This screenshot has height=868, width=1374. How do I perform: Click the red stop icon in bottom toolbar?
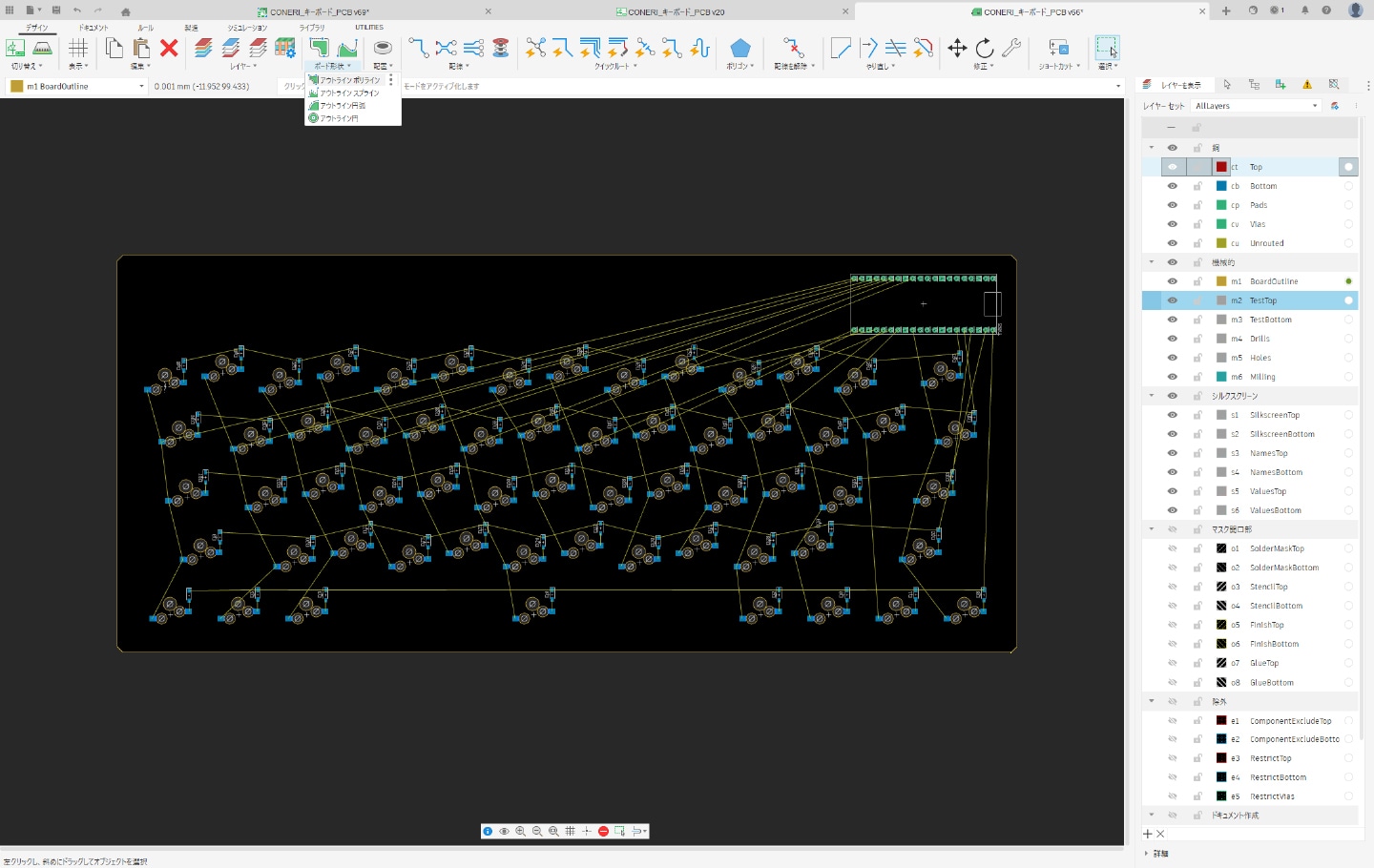(603, 832)
